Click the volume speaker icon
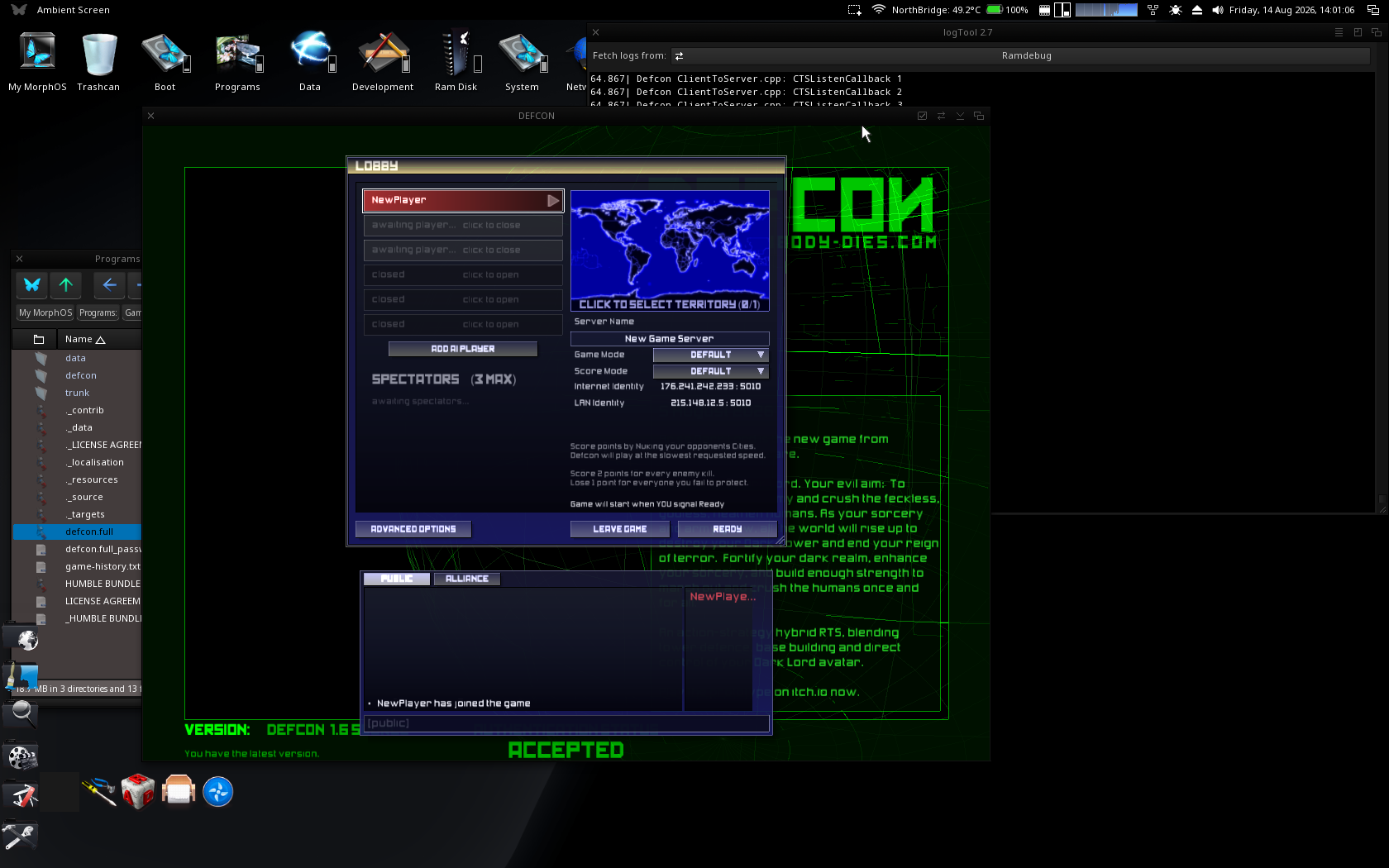Image resolution: width=1389 pixels, height=868 pixels. pos(1217,10)
